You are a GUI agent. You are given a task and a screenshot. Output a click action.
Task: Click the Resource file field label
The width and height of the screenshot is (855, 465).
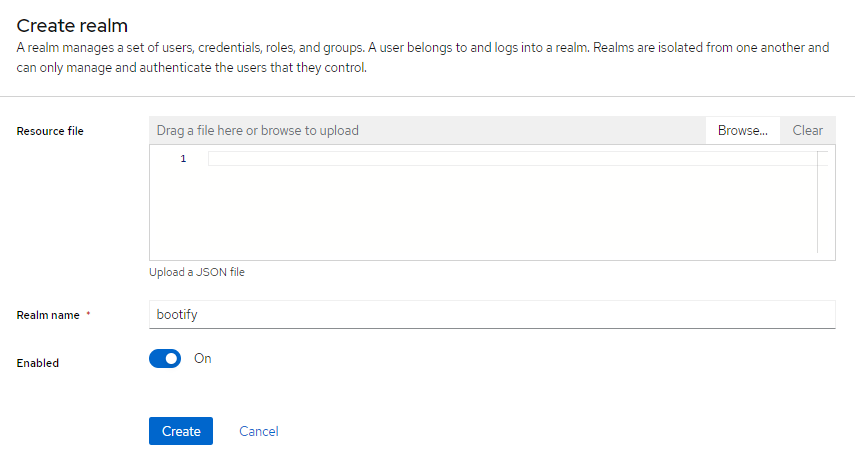50,131
